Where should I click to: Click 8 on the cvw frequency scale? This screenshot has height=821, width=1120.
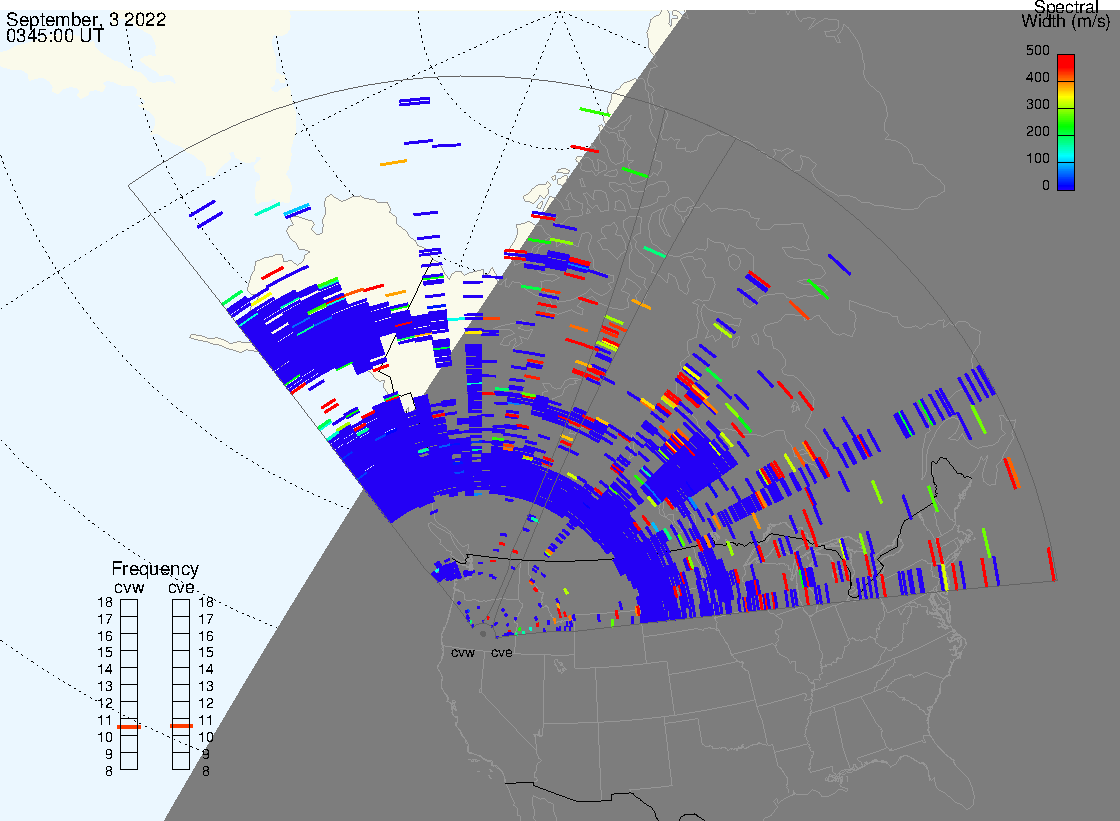point(109,771)
